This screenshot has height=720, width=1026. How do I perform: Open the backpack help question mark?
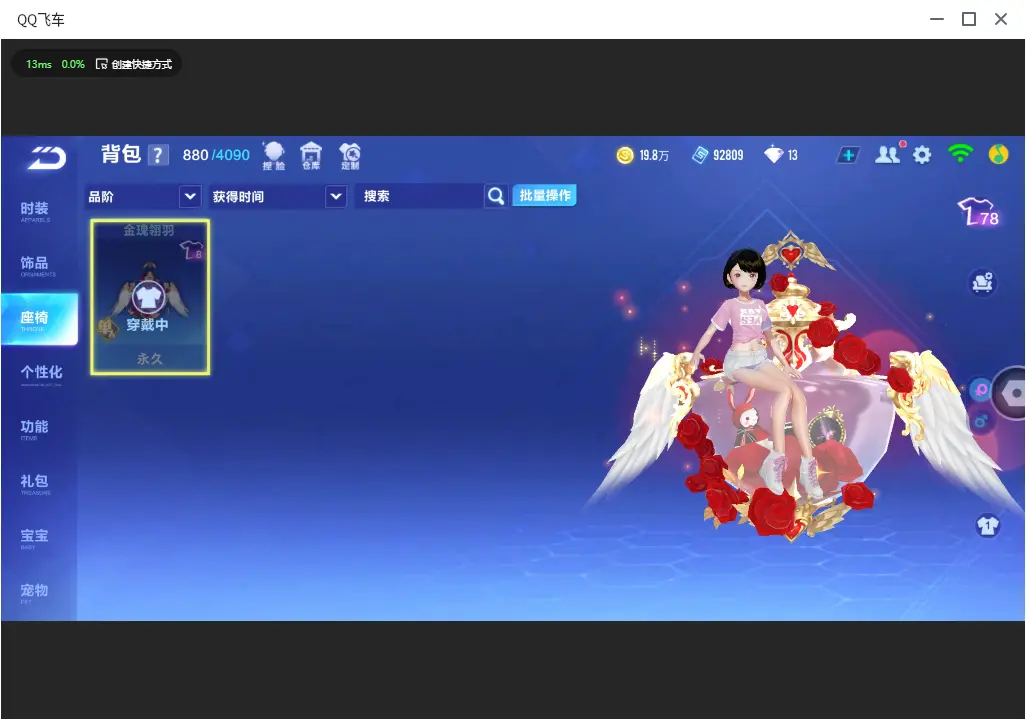pyautogui.click(x=158, y=155)
